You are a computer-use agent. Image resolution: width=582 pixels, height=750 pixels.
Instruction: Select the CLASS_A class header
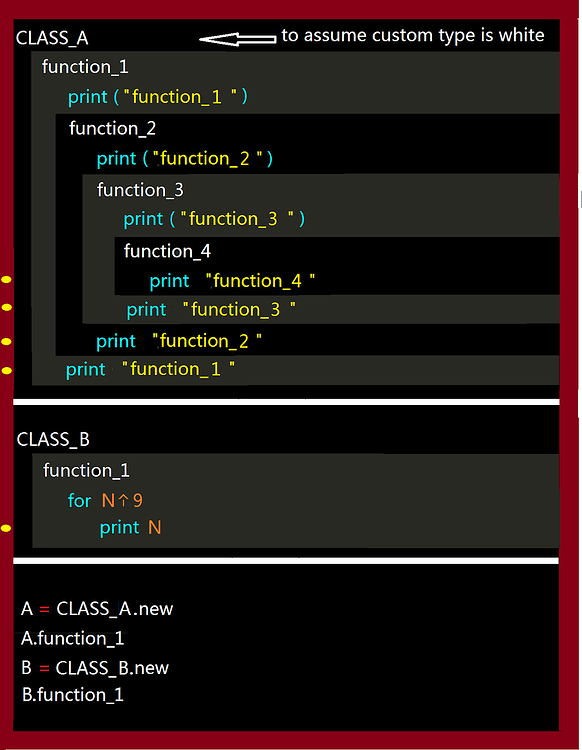click(x=52, y=38)
